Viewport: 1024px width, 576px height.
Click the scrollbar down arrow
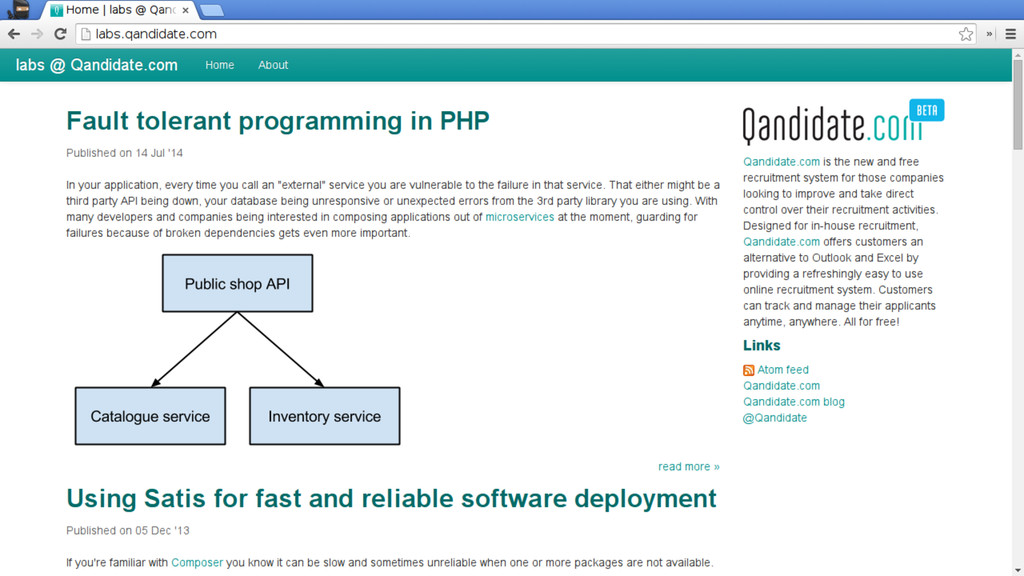pyautogui.click(x=1017, y=570)
